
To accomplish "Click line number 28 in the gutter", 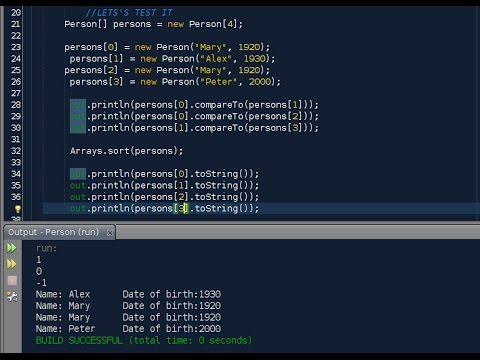I will [x=16, y=105].
